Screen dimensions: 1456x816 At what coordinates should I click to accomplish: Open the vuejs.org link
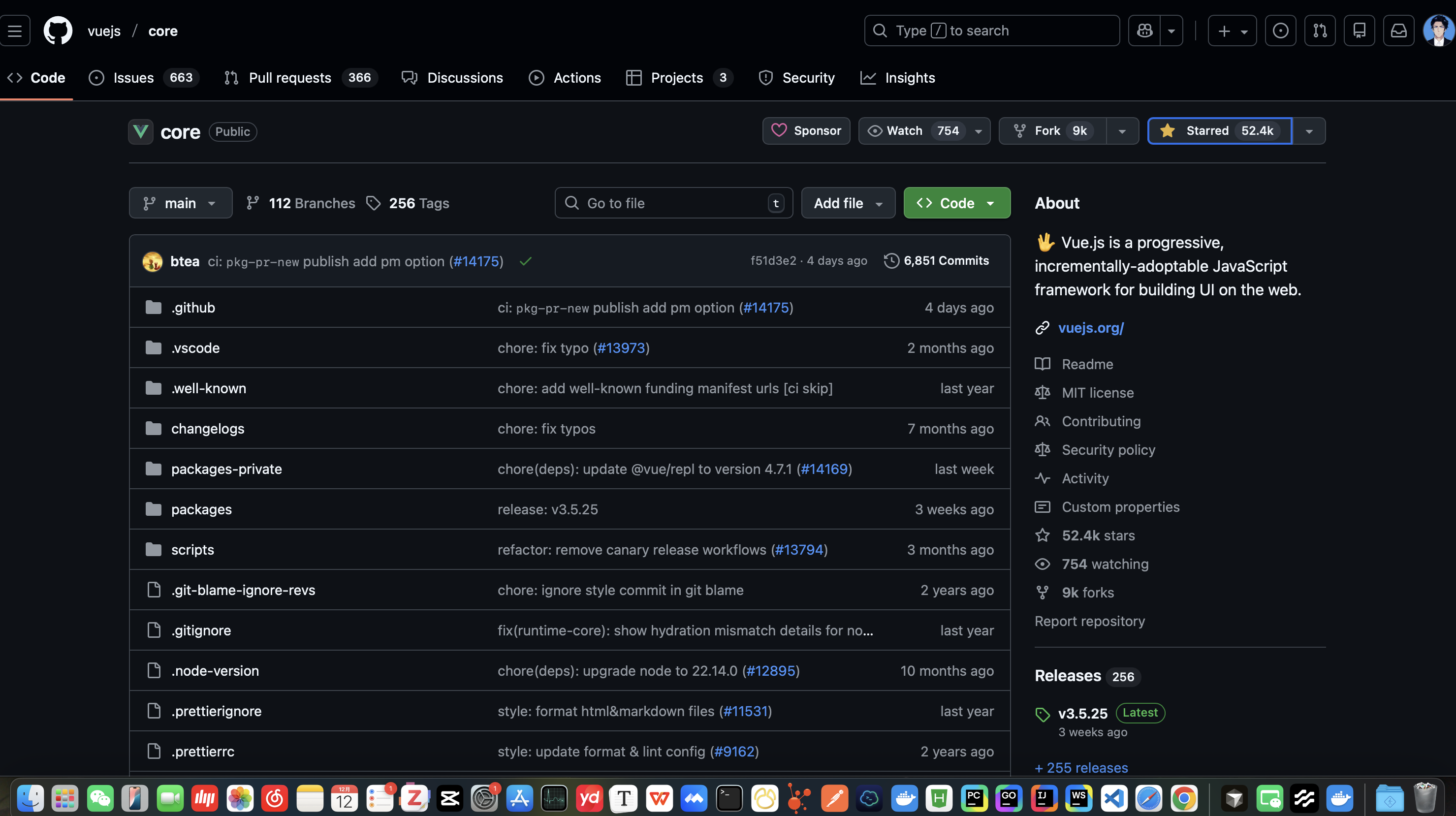click(x=1091, y=328)
